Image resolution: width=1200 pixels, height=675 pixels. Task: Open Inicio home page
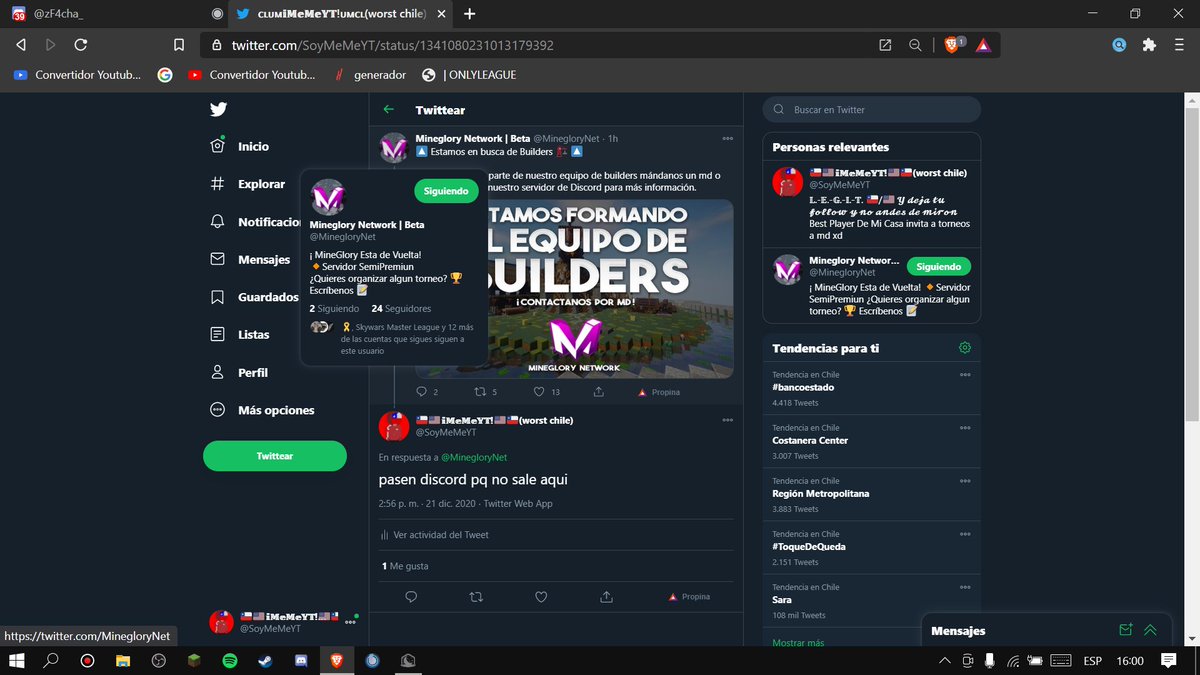click(240, 146)
